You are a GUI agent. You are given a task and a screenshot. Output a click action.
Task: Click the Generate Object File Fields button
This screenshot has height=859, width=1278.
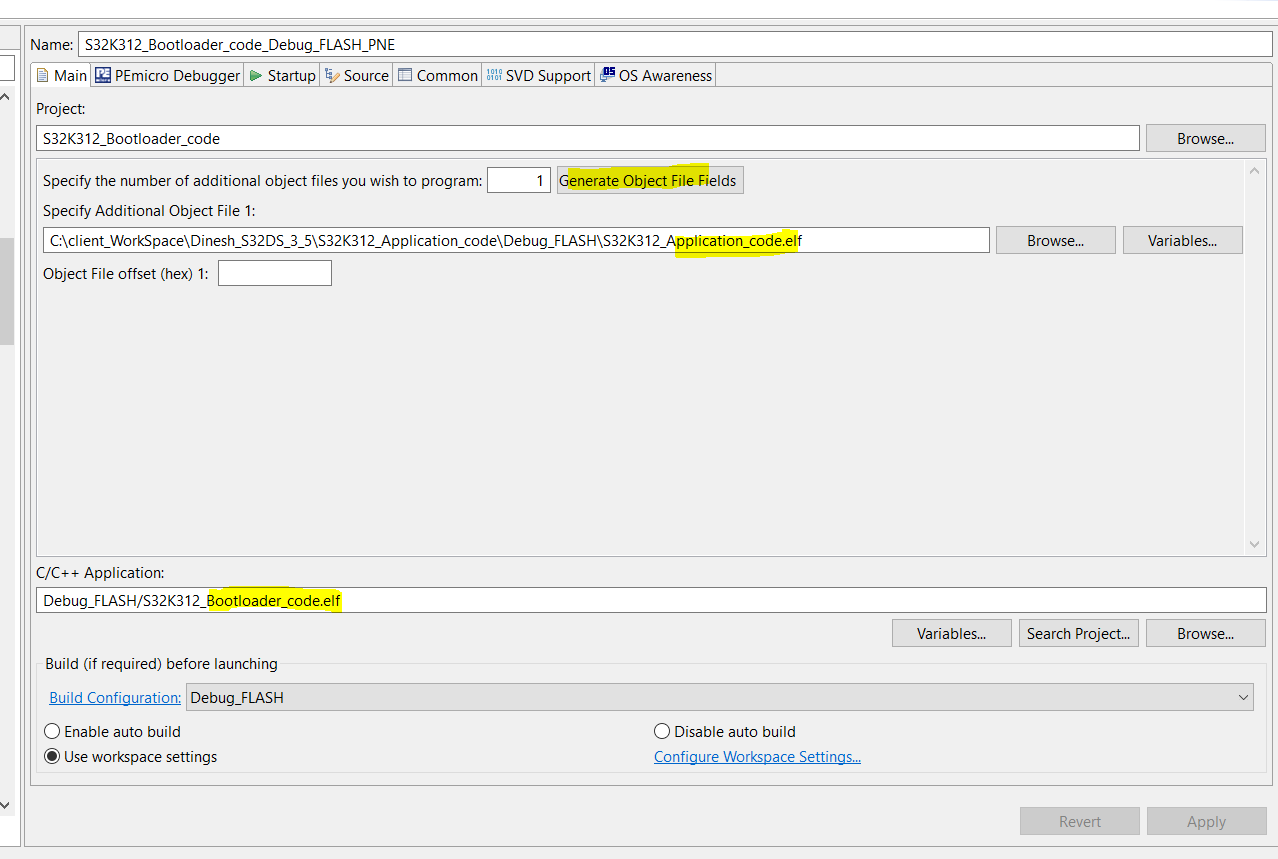(x=649, y=180)
